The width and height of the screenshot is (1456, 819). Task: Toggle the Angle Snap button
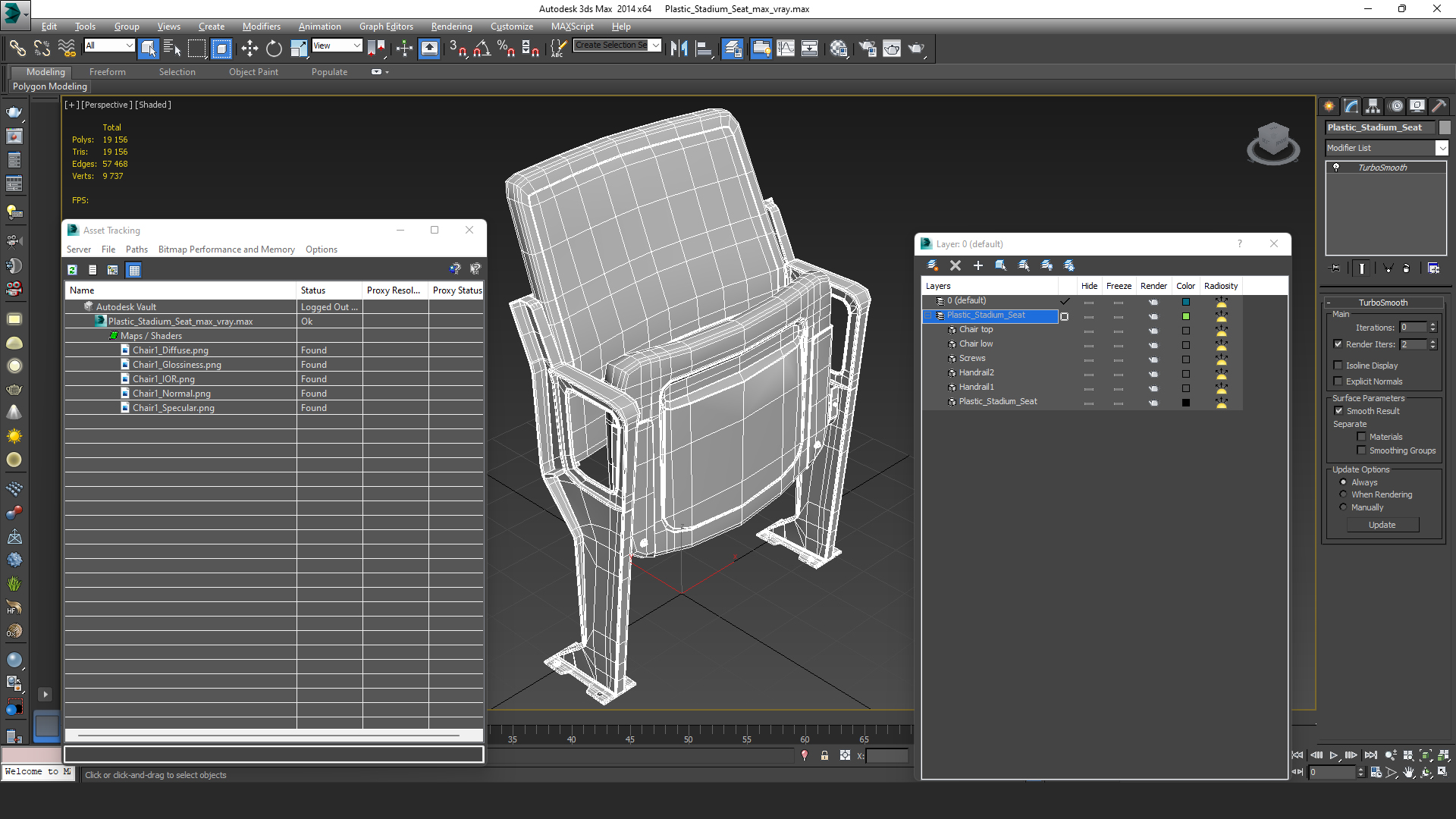(482, 49)
